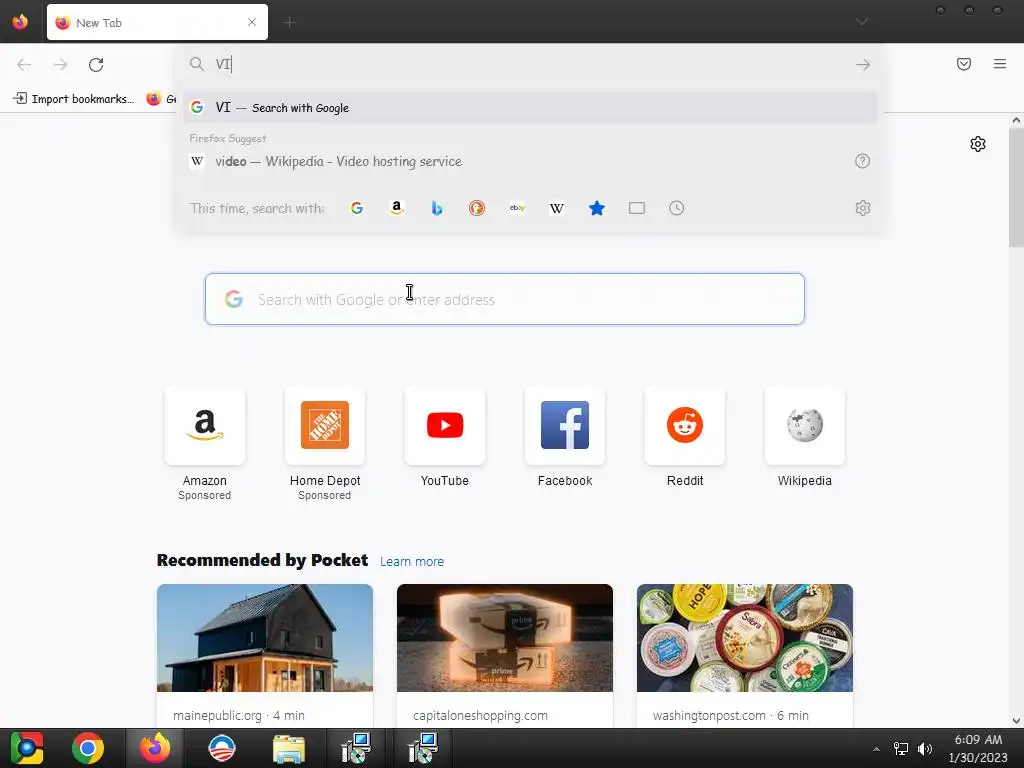Open the network tray icon
The width and height of the screenshot is (1024, 768).
point(901,749)
